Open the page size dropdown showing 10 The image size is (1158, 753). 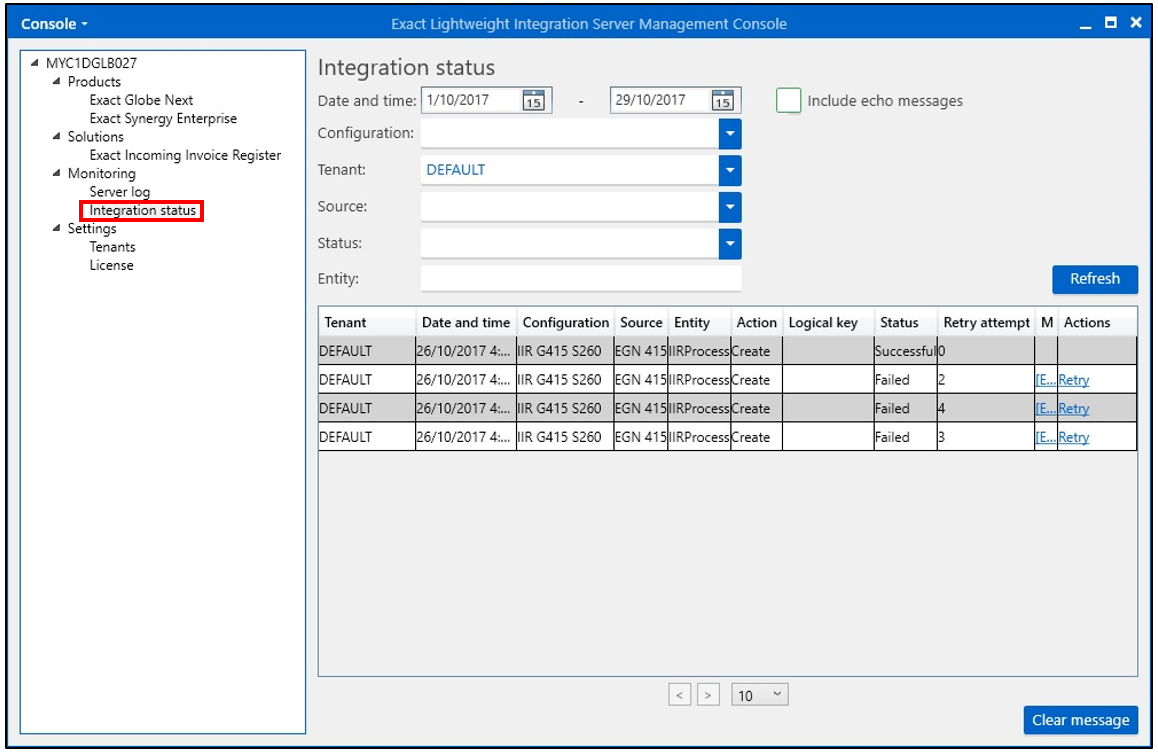759,695
